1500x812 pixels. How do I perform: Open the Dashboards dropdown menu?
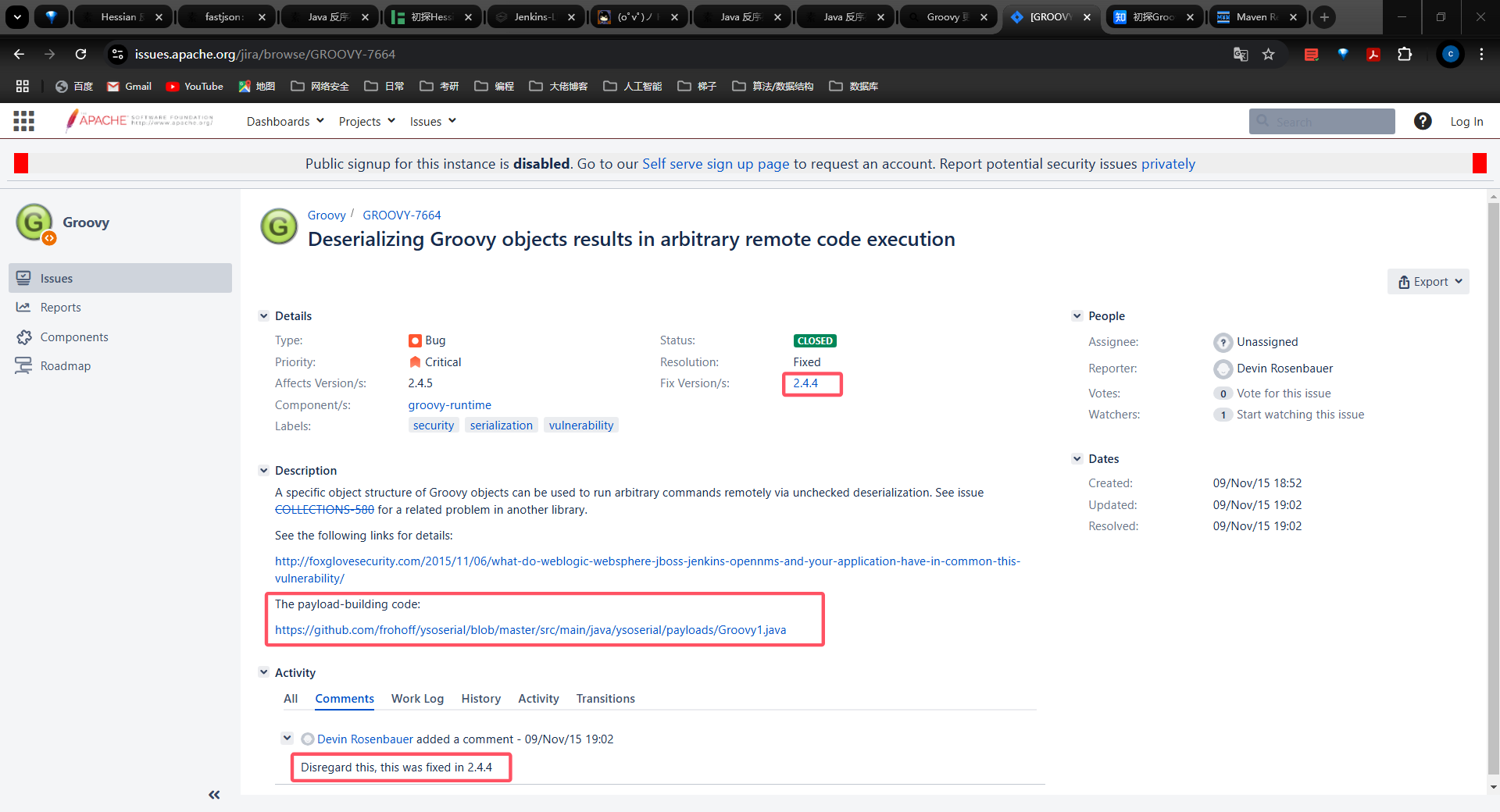285,121
